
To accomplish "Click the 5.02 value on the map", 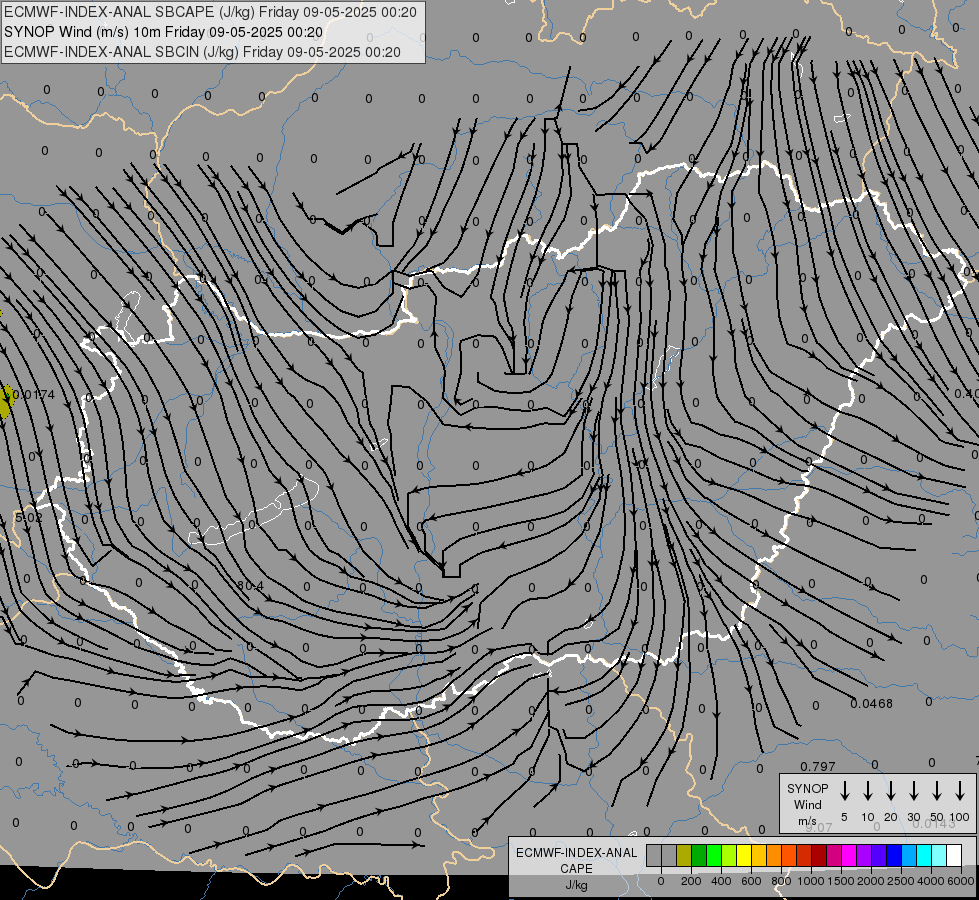I will click(29, 518).
